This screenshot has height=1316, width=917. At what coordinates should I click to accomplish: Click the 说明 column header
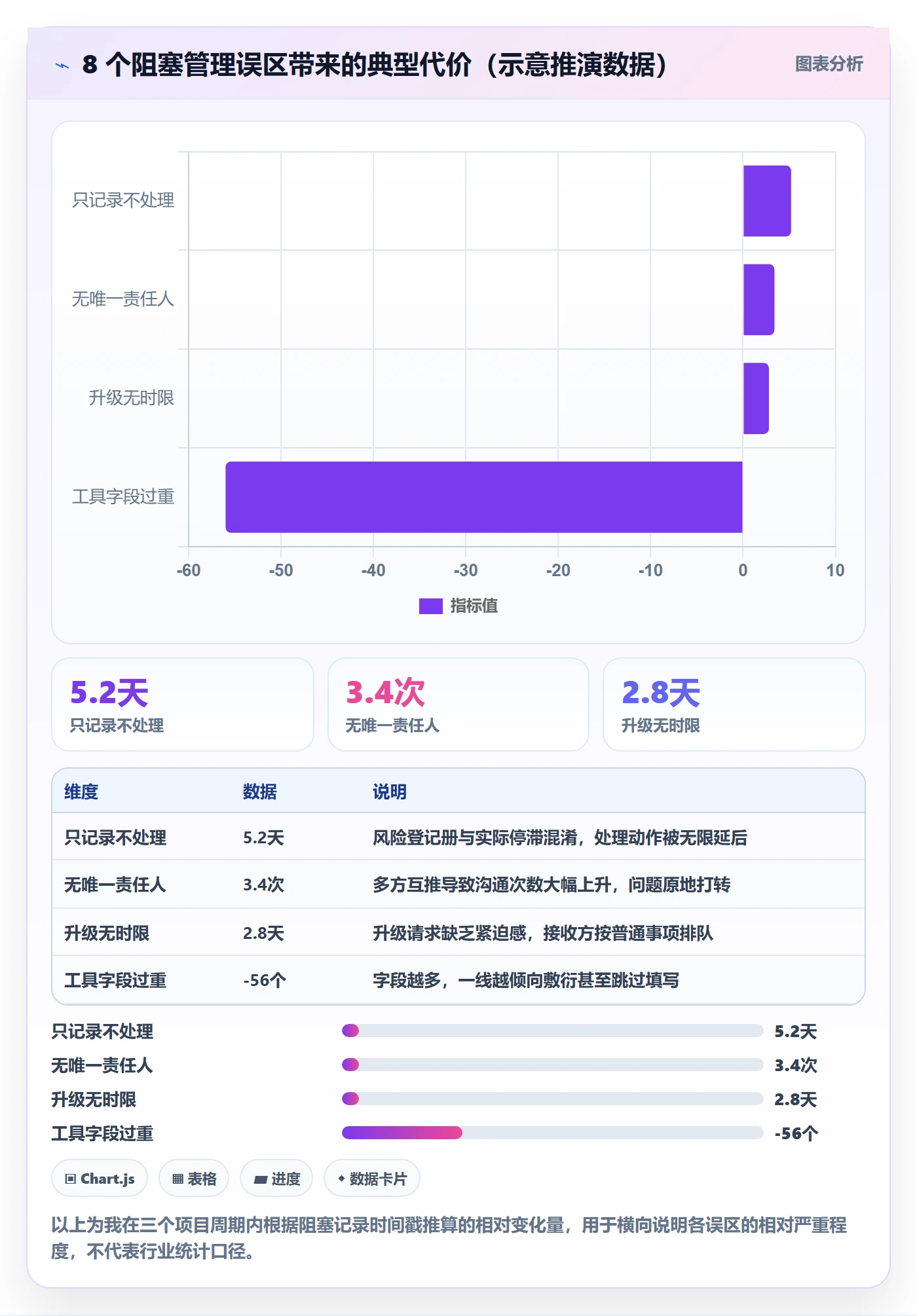(390, 792)
